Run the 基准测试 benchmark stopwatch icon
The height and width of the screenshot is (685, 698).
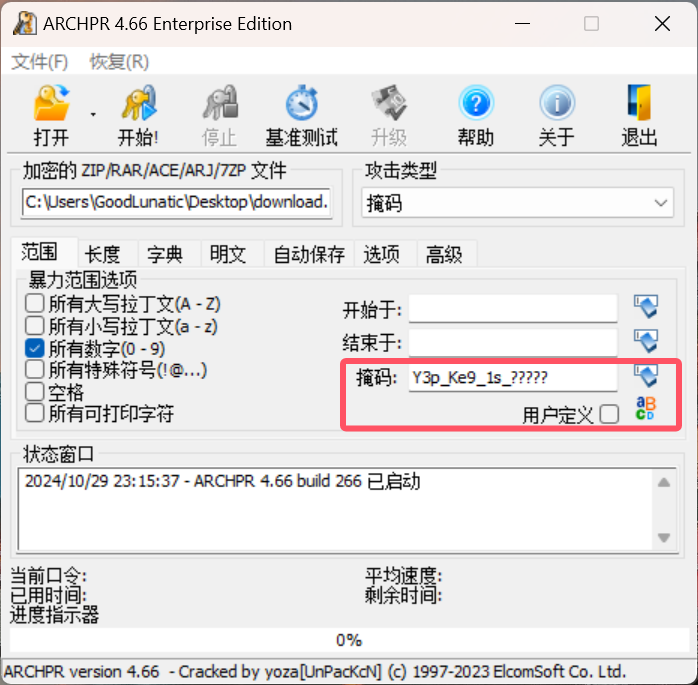(x=301, y=103)
